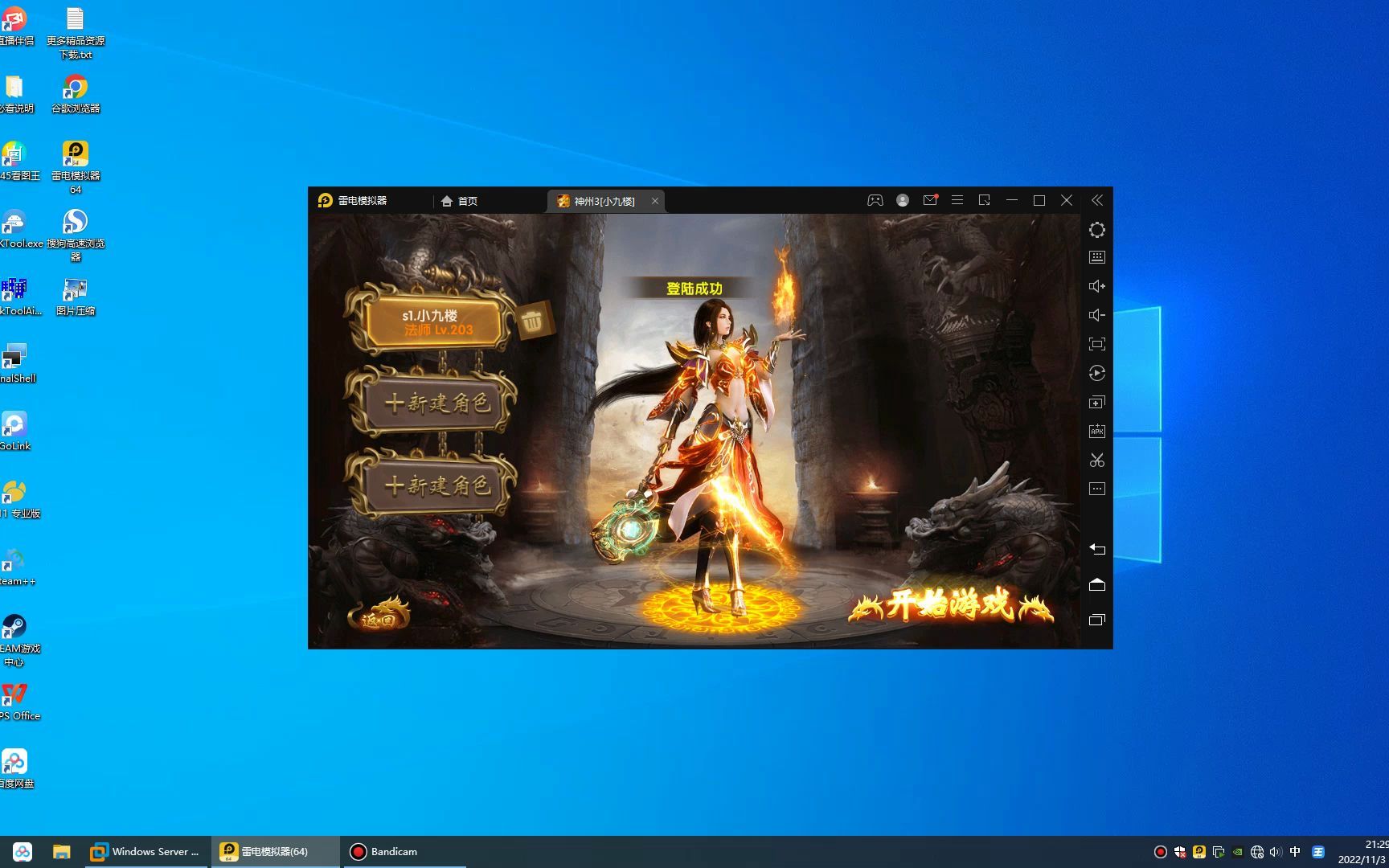
Task: Click the 开始游戏 start game button
Action: (x=950, y=605)
